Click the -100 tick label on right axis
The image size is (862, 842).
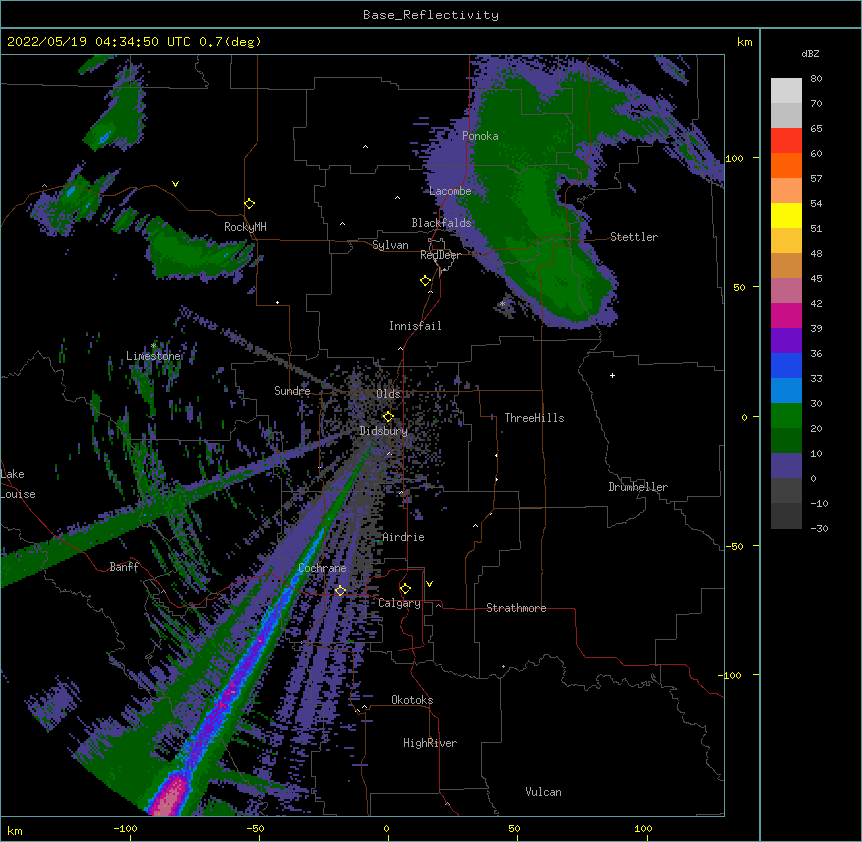pos(731,675)
